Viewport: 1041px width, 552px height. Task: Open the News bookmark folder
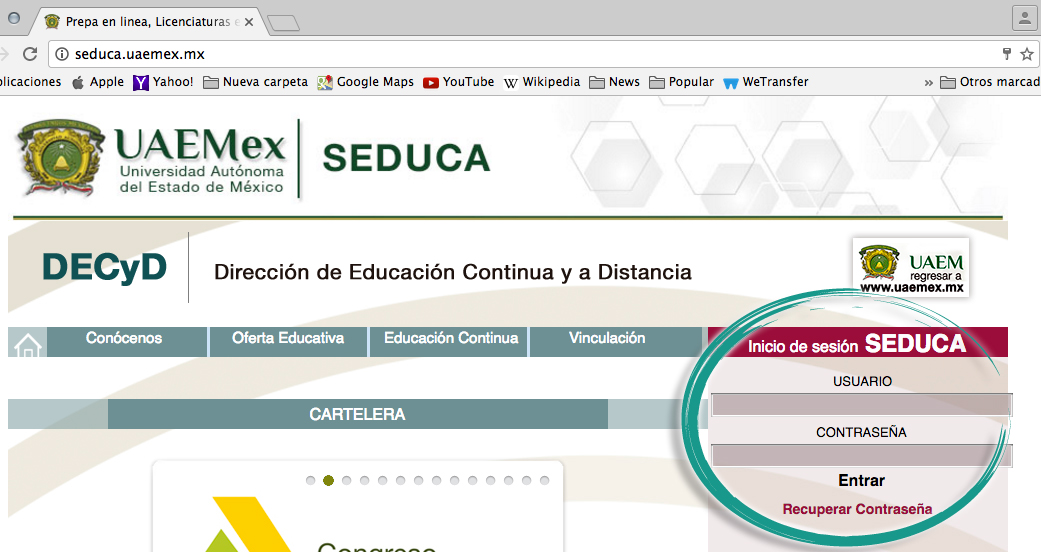(615, 82)
